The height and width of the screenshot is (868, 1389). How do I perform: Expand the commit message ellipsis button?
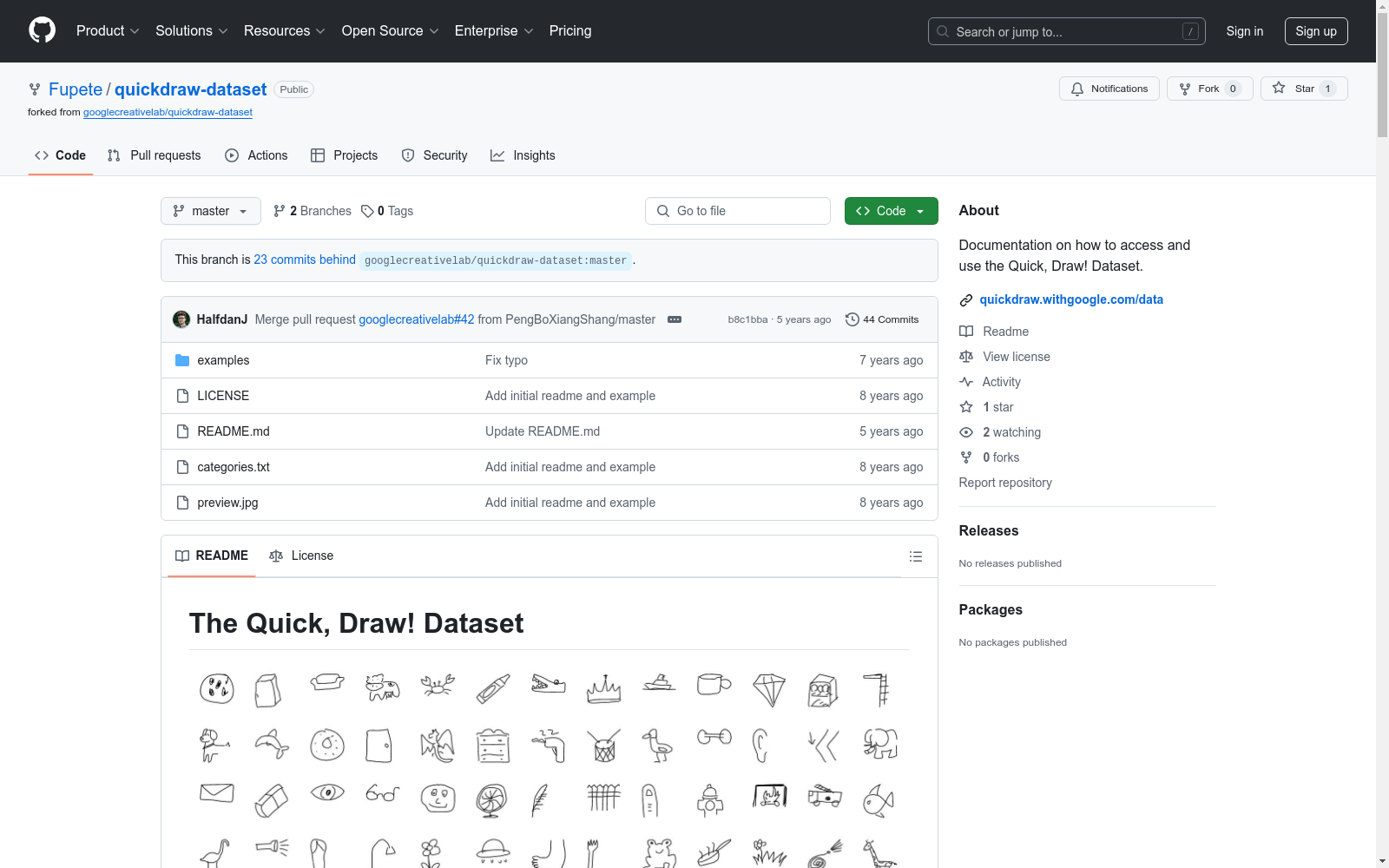pos(674,319)
